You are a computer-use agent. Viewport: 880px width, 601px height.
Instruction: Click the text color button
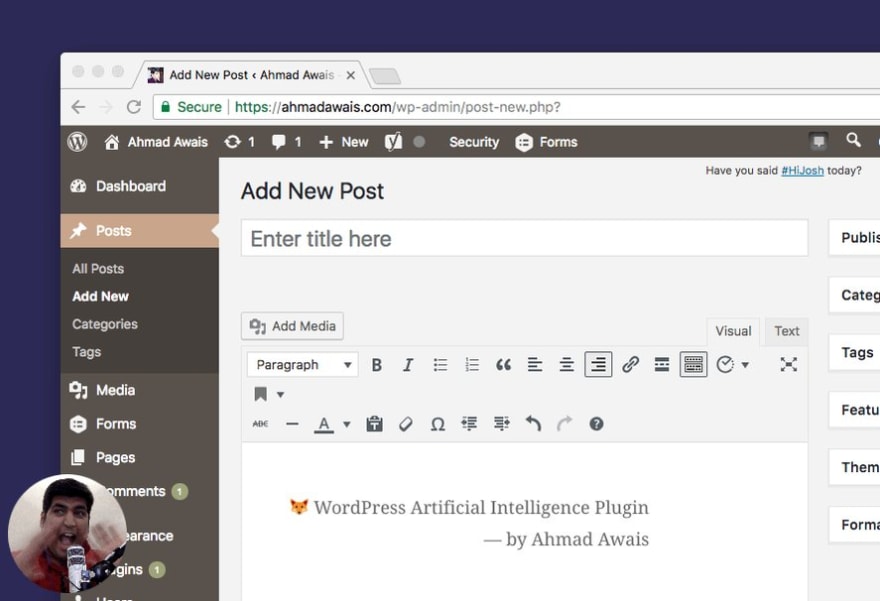(x=324, y=424)
